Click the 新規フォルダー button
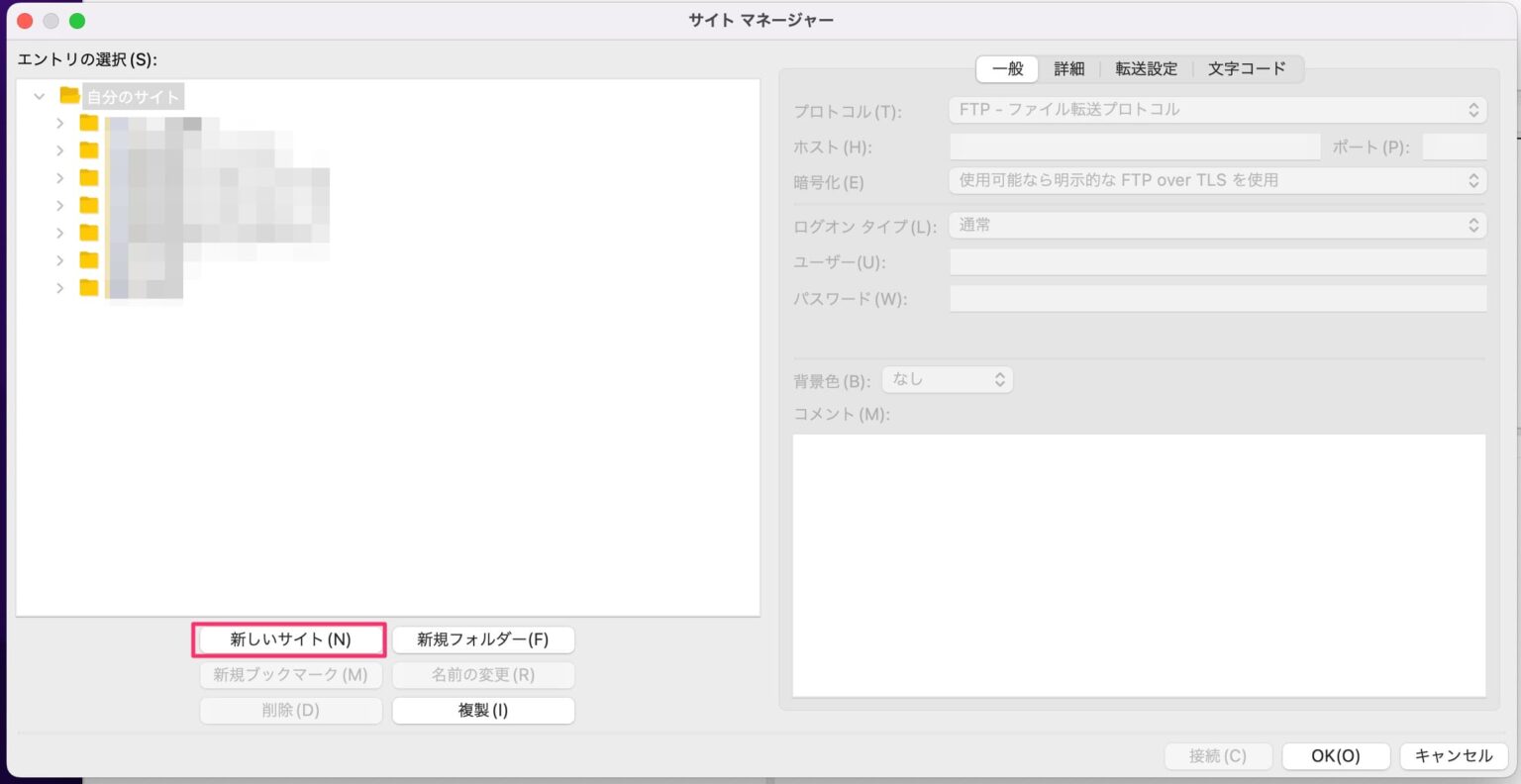The height and width of the screenshot is (784, 1521). (x=483, y=639)
